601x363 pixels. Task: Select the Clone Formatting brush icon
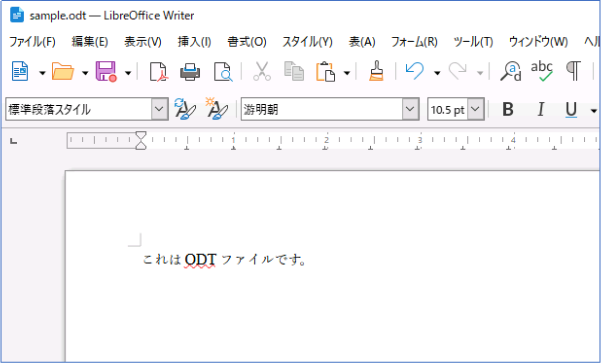tap(376, 71)
